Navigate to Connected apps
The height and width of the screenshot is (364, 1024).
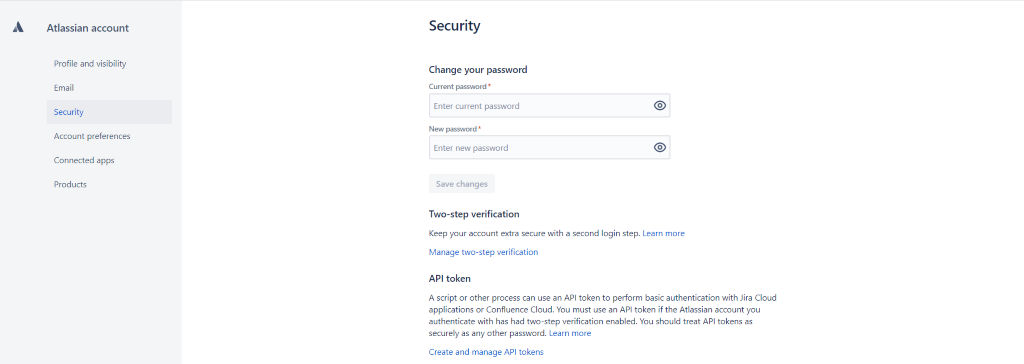[84, 160]
